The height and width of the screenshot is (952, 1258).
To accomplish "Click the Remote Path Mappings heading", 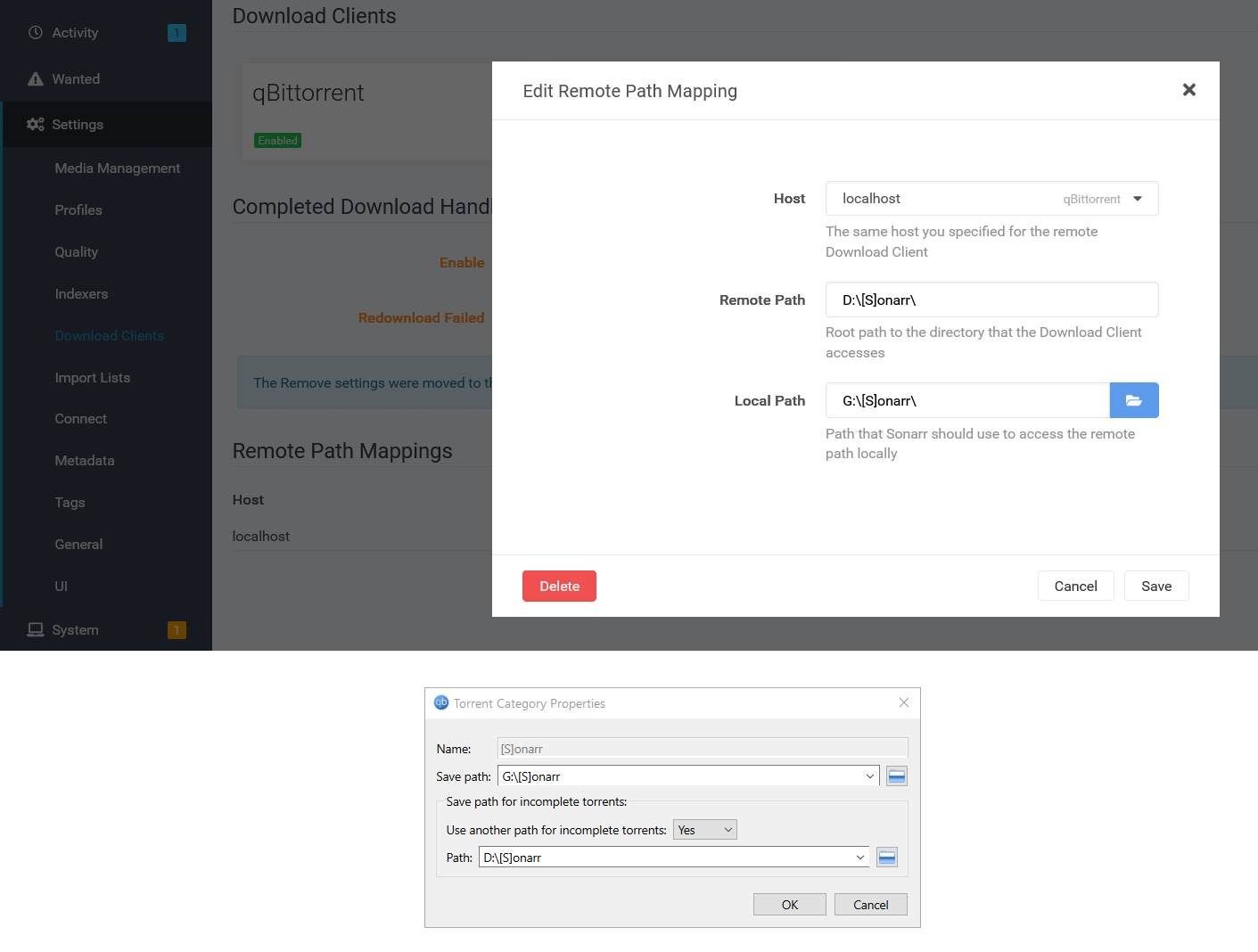I will (342, 451).
